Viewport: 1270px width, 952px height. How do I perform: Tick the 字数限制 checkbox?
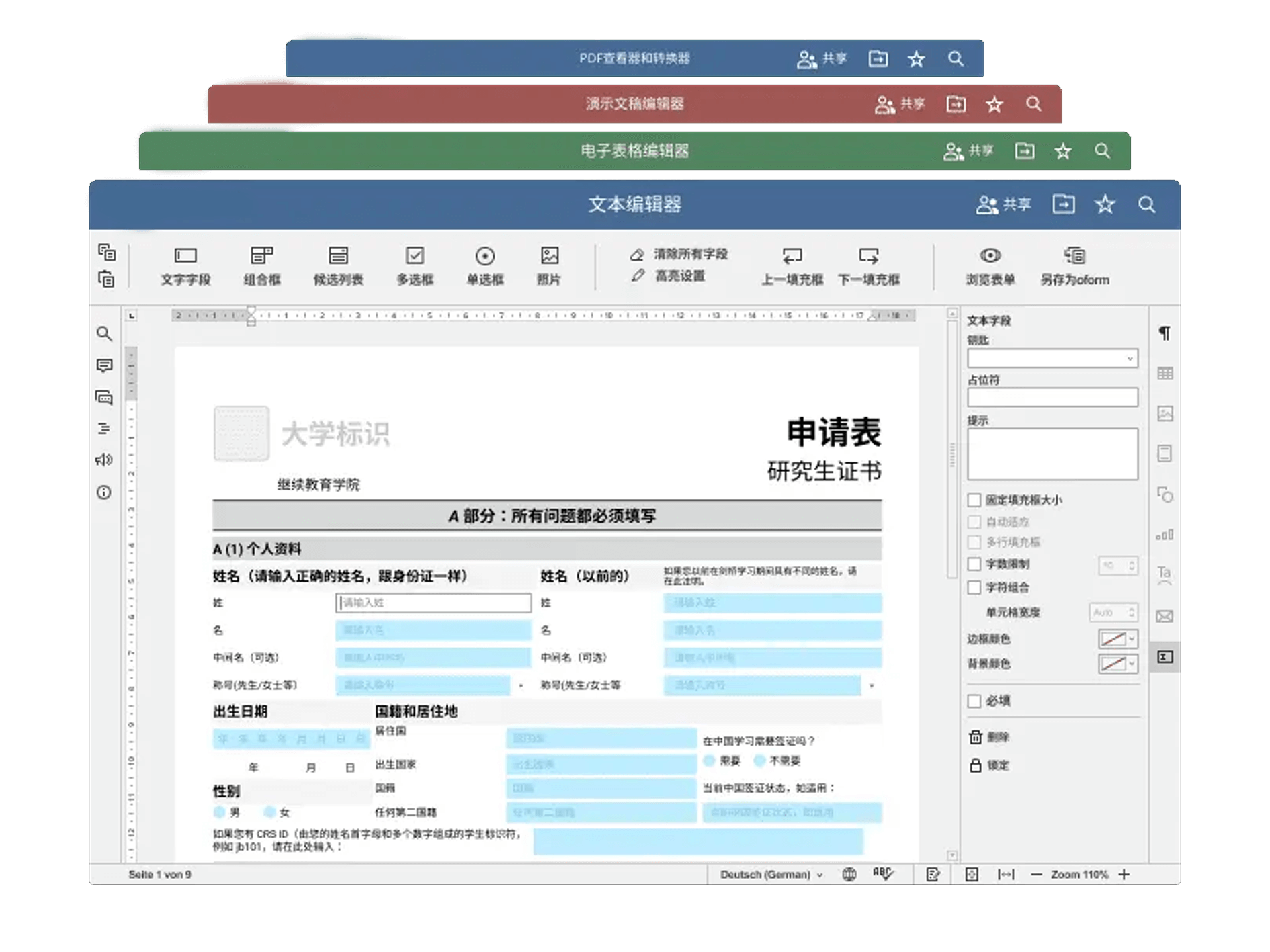click(x=974, y=564)
